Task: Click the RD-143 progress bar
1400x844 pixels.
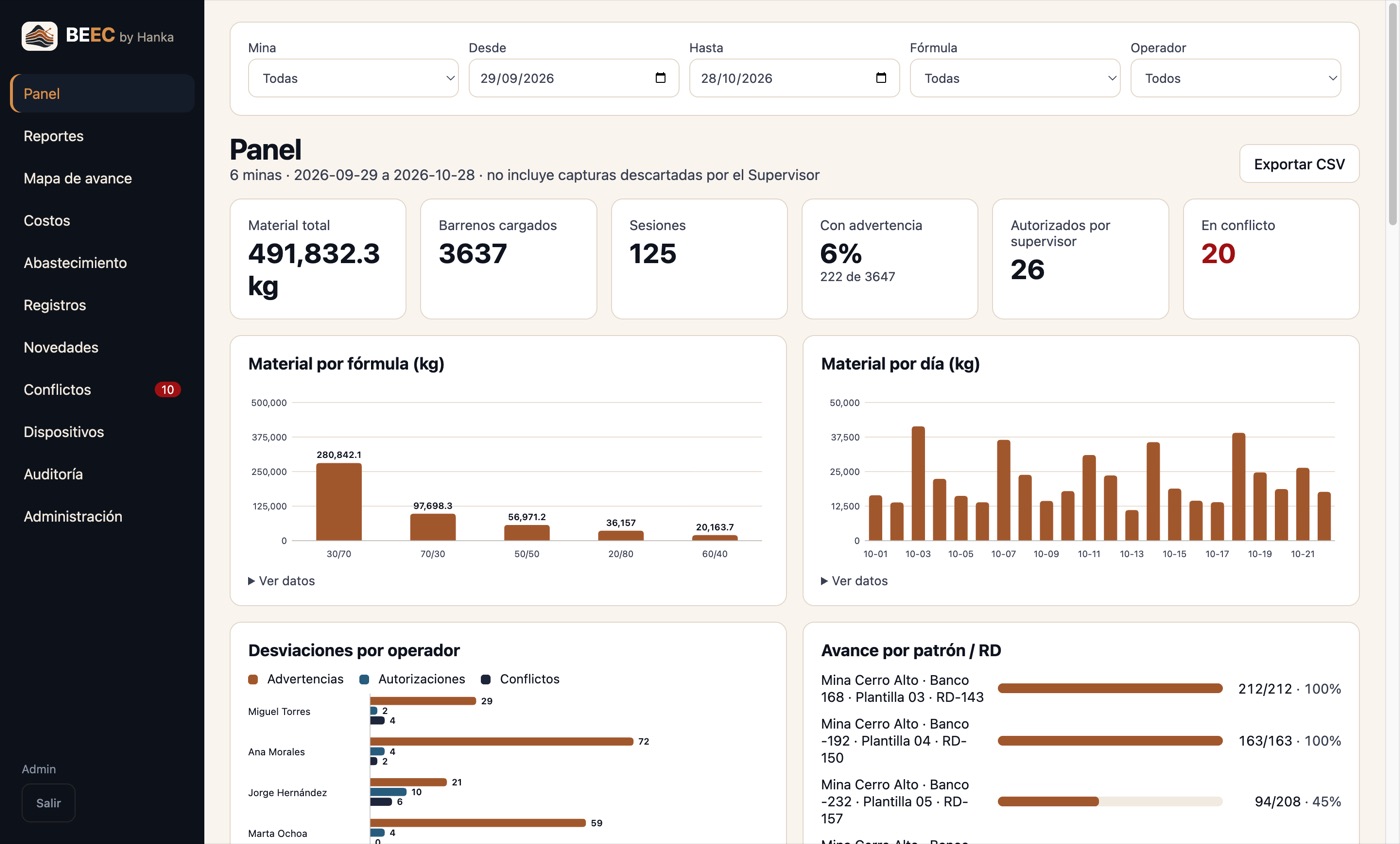Action: (1110, 688)
